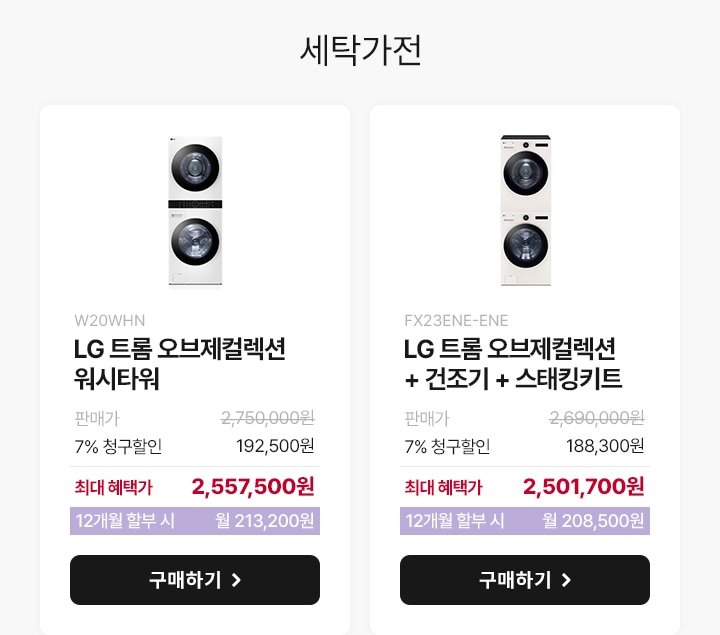This screenshot has height=635, width=720.
Task: Select the W20WHN model code
Action: click(x=110, y=320)
